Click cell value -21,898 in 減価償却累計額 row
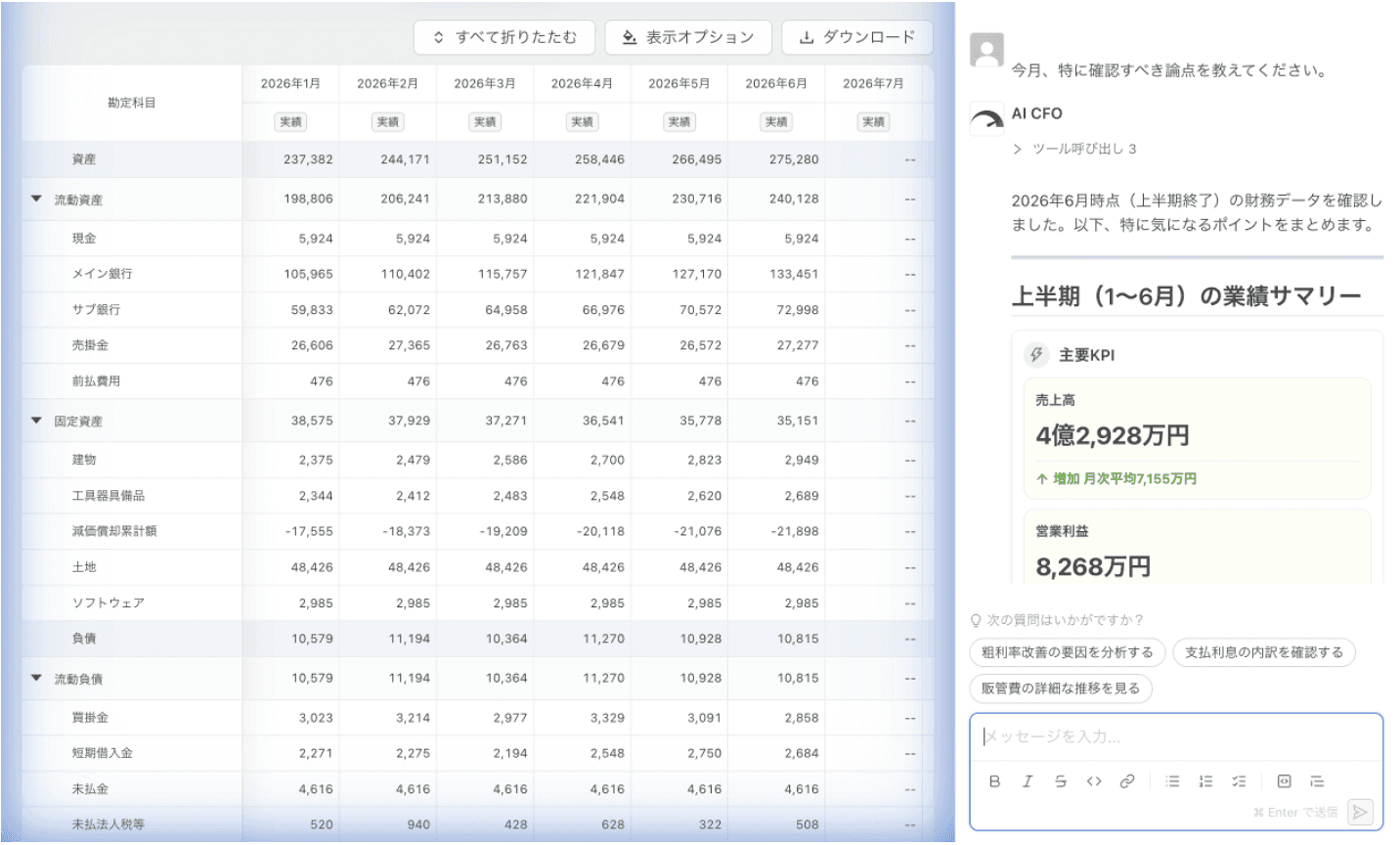 pos(794,531)
